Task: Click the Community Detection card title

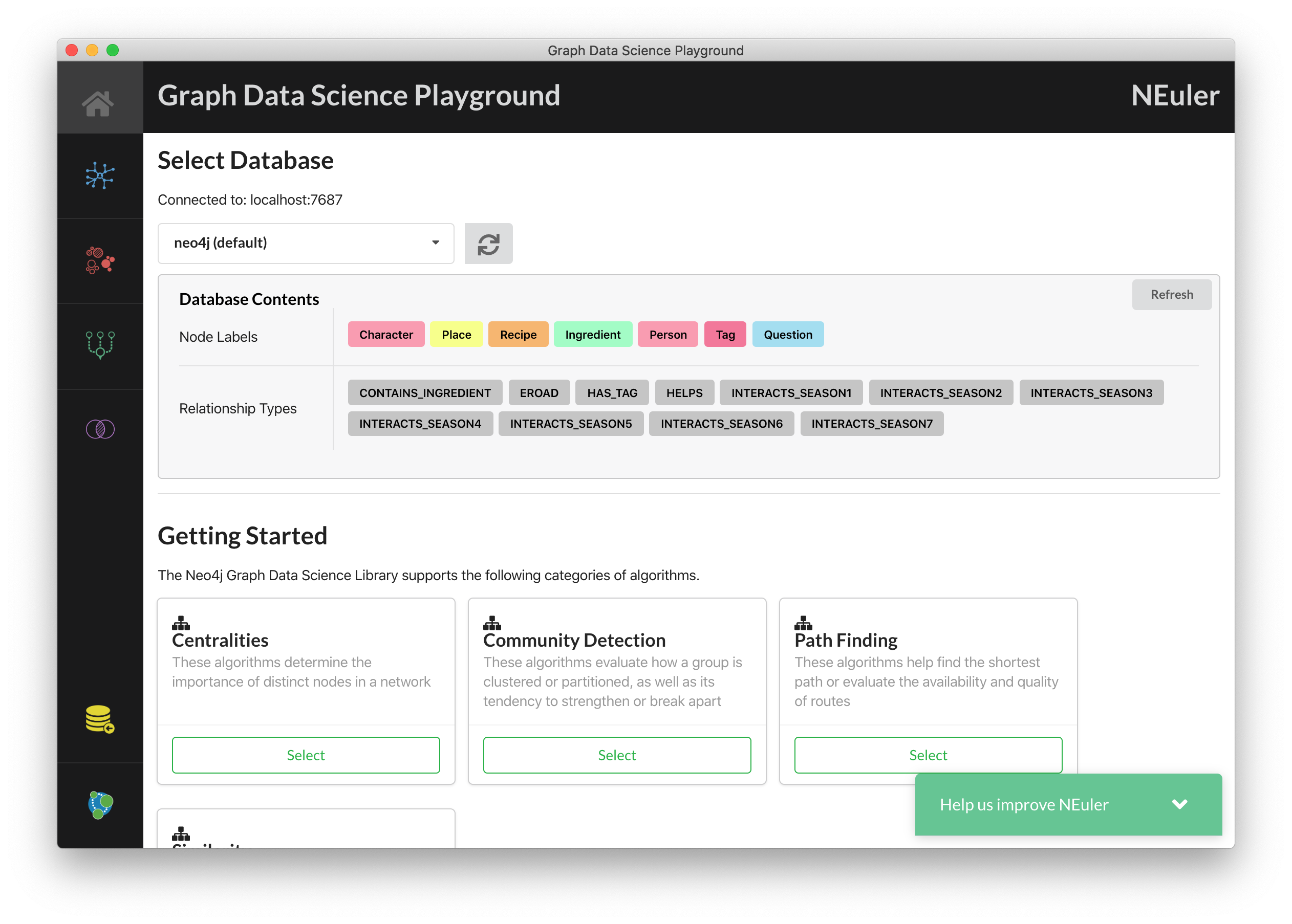Action: (x=574, y=640)
